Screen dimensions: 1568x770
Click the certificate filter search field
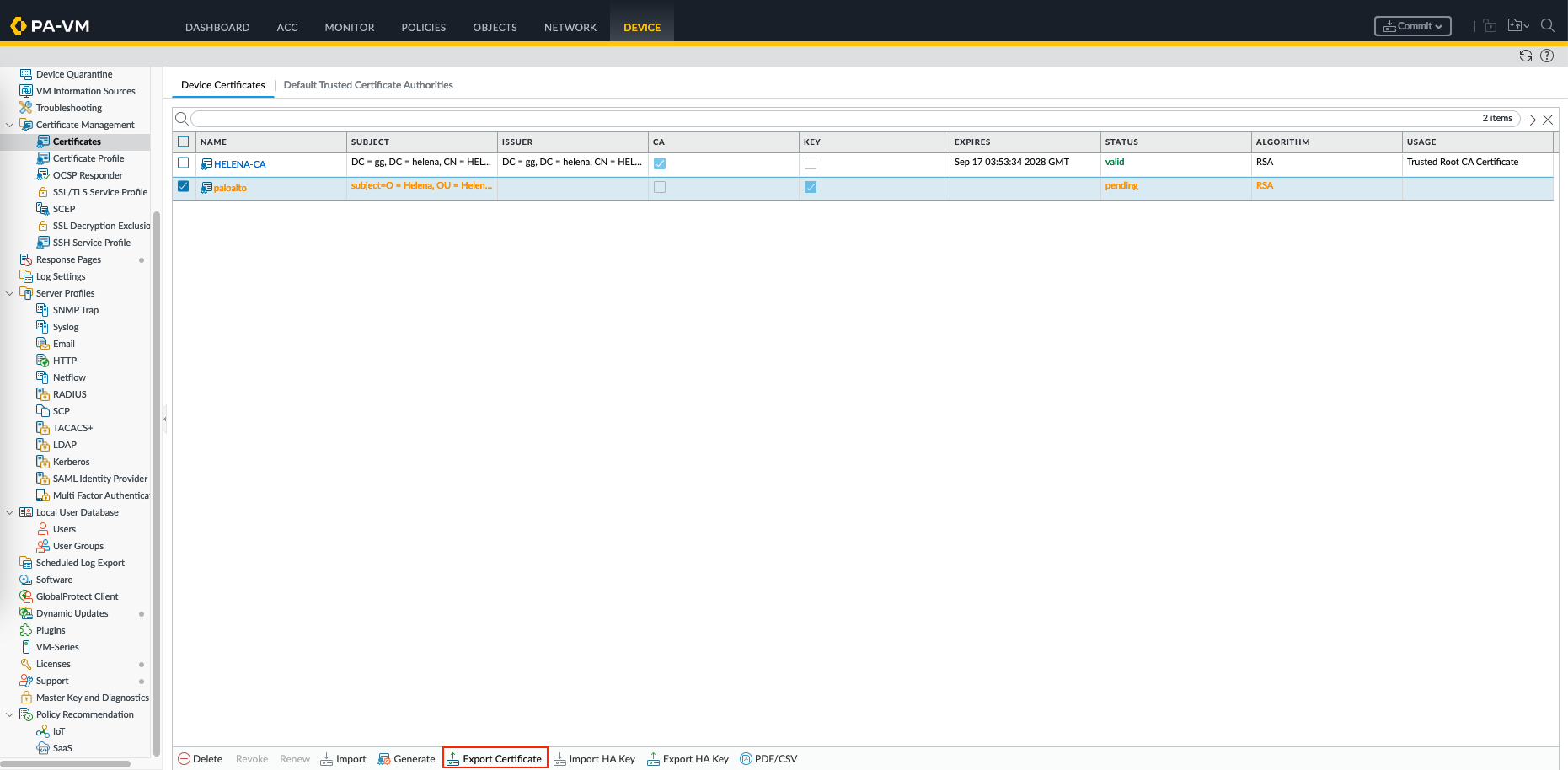click(x=834, y=119)
